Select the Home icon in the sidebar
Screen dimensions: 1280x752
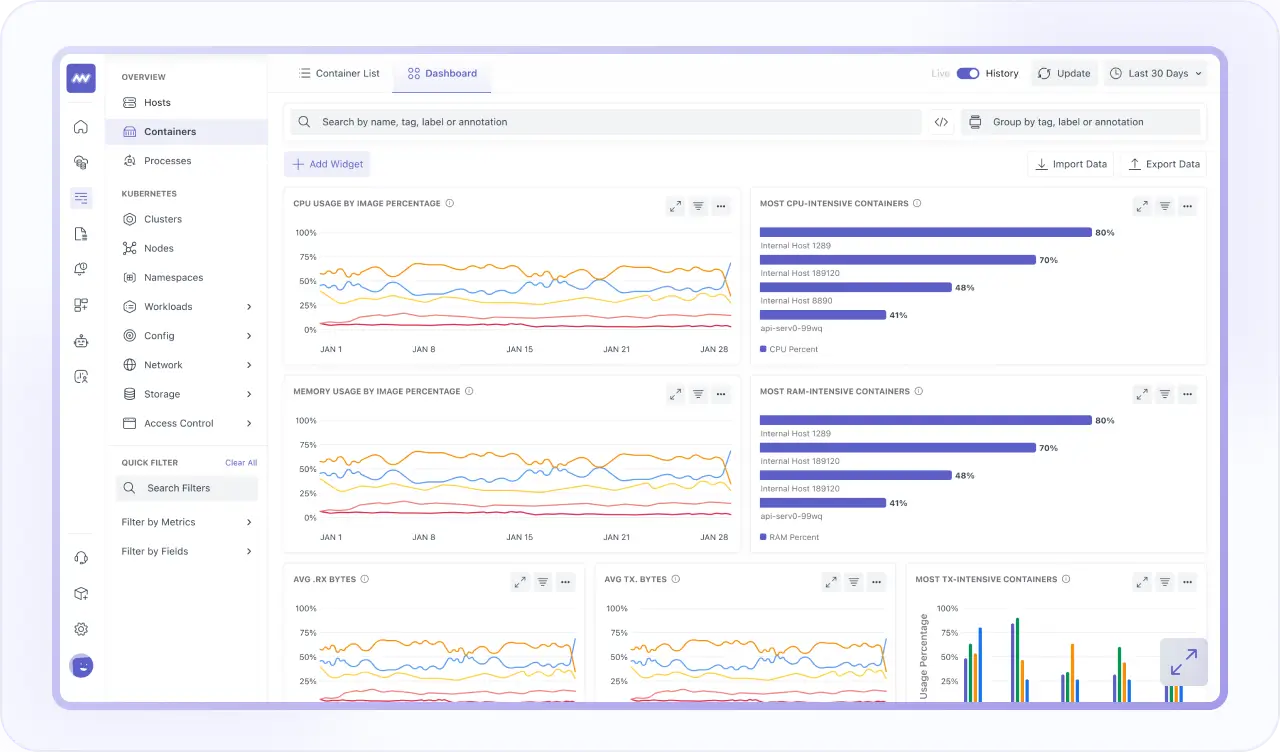coord(81,126)
